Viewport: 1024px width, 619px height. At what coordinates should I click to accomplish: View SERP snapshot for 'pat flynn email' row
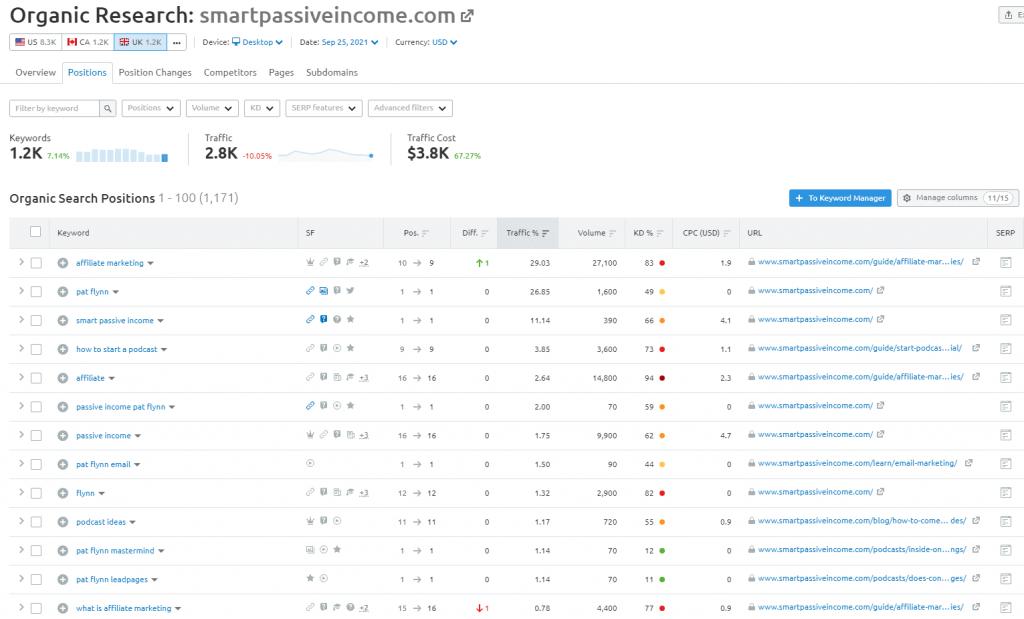coord(1006,464)
